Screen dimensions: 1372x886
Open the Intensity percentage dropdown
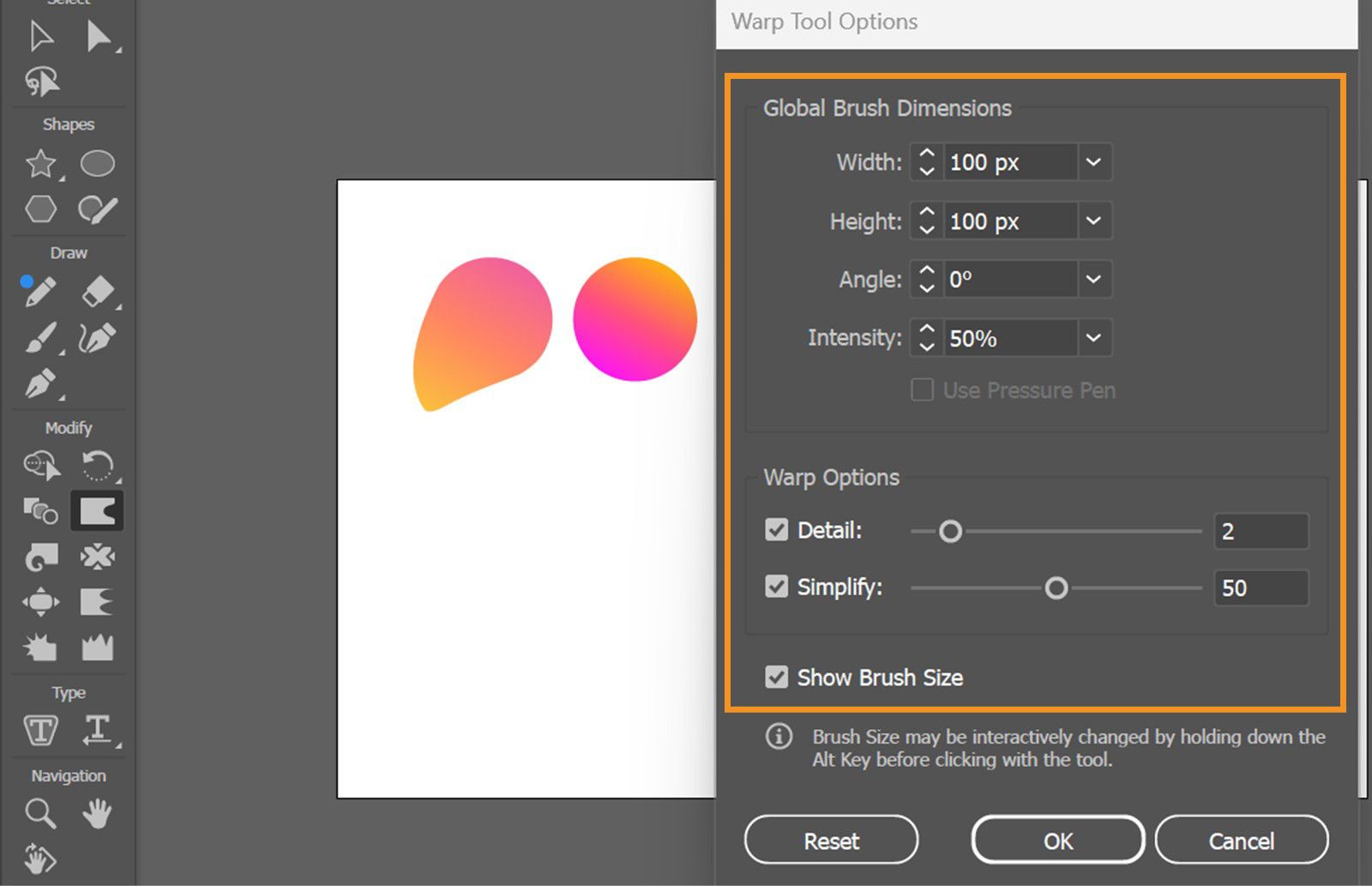pos(1092,338)
